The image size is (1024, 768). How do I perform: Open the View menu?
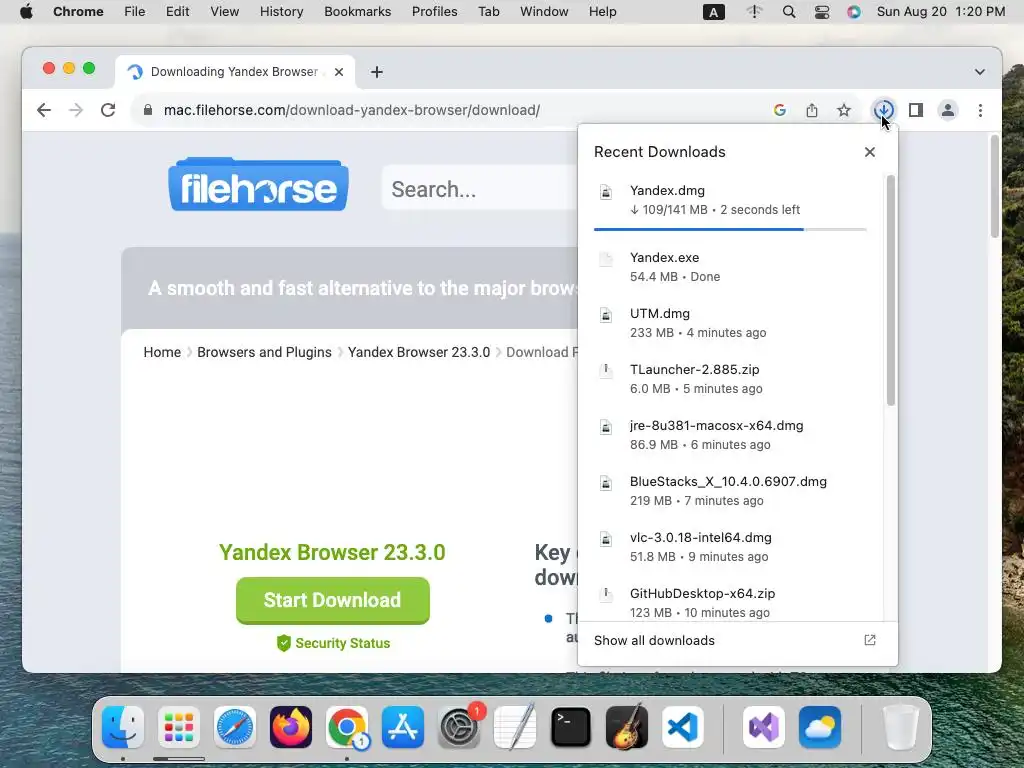(x=225, y=12)
